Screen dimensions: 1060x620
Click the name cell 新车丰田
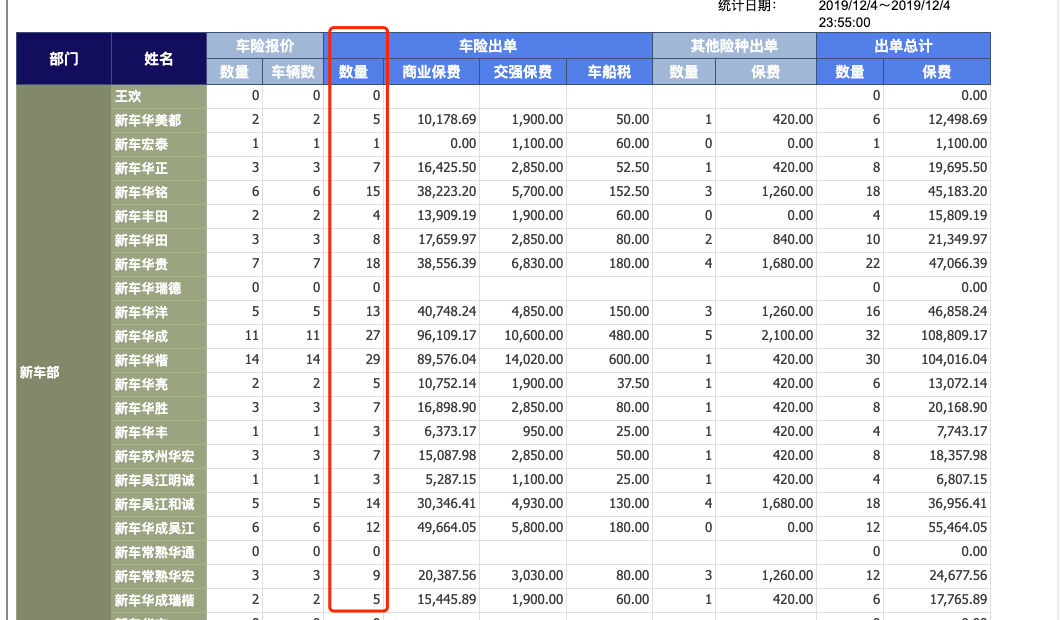(x=159, y=216)
